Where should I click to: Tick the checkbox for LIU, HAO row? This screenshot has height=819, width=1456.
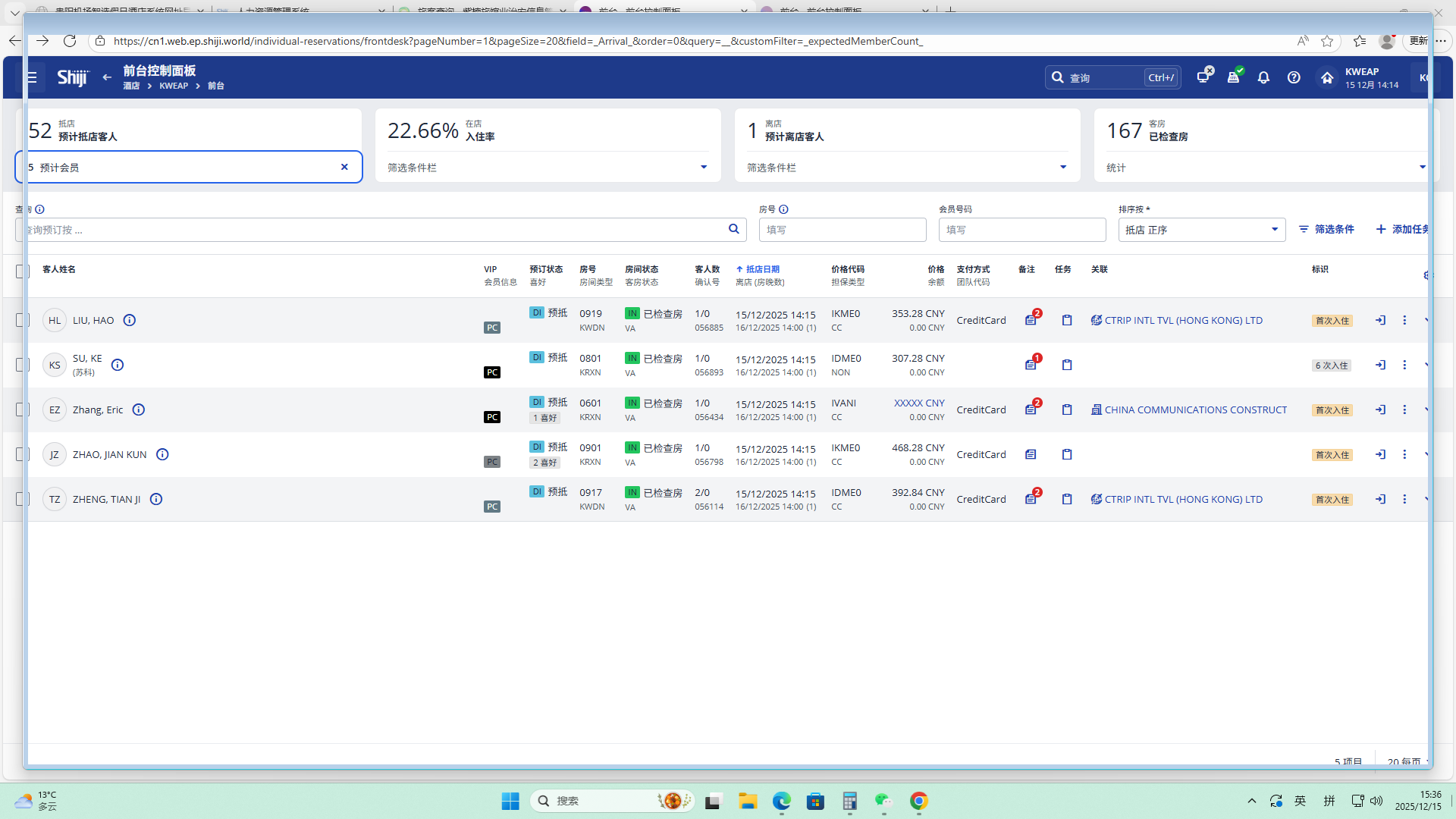[23, 320]
